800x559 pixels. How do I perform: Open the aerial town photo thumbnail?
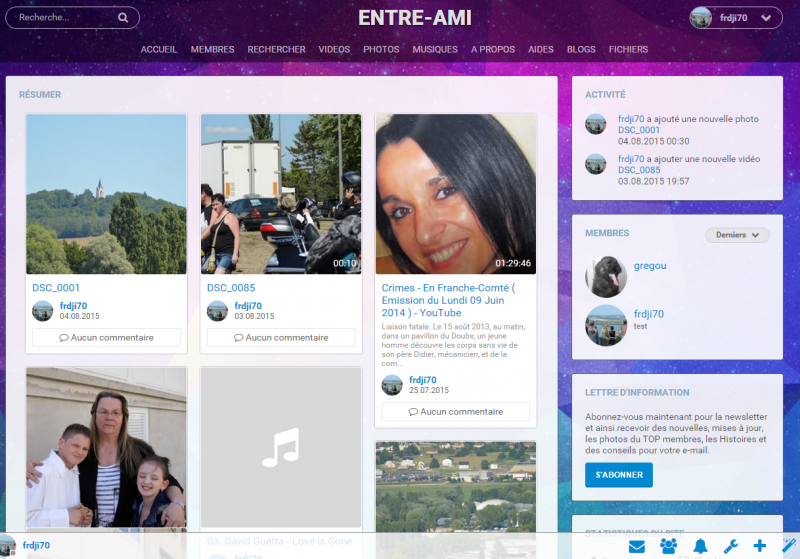[x=456, y=487]
